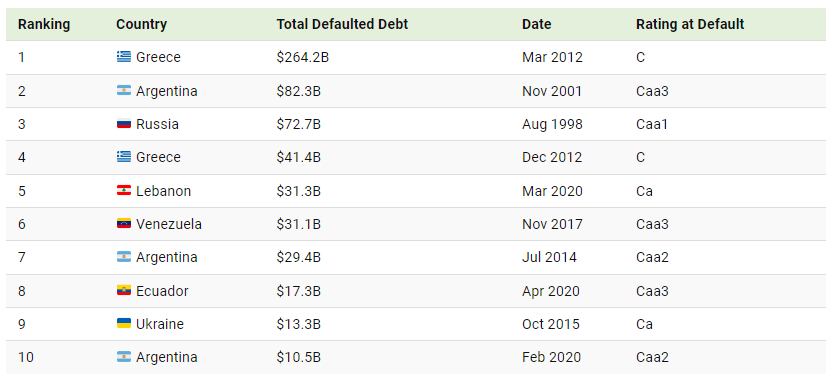Click the Oct 2015 date cell
Image resolution: width=833 pixels, height=383 pixels.
[551, 324]
